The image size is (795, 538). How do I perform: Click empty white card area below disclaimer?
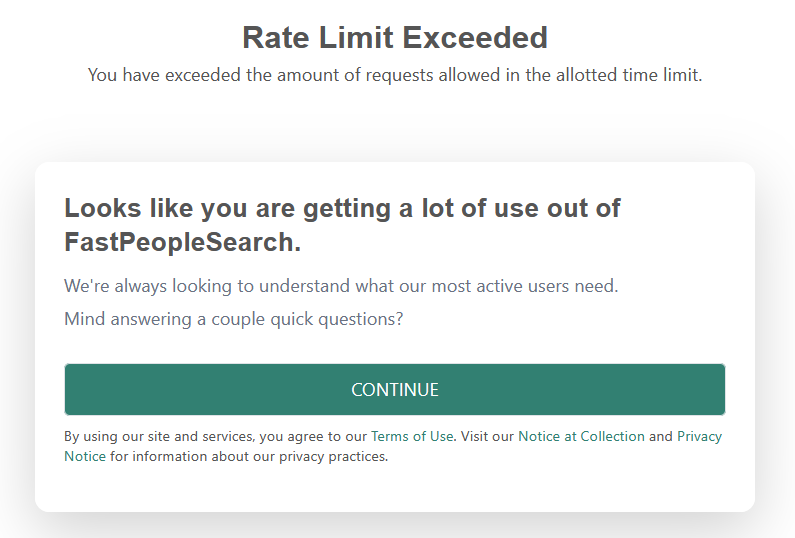[x=394, y=490]
